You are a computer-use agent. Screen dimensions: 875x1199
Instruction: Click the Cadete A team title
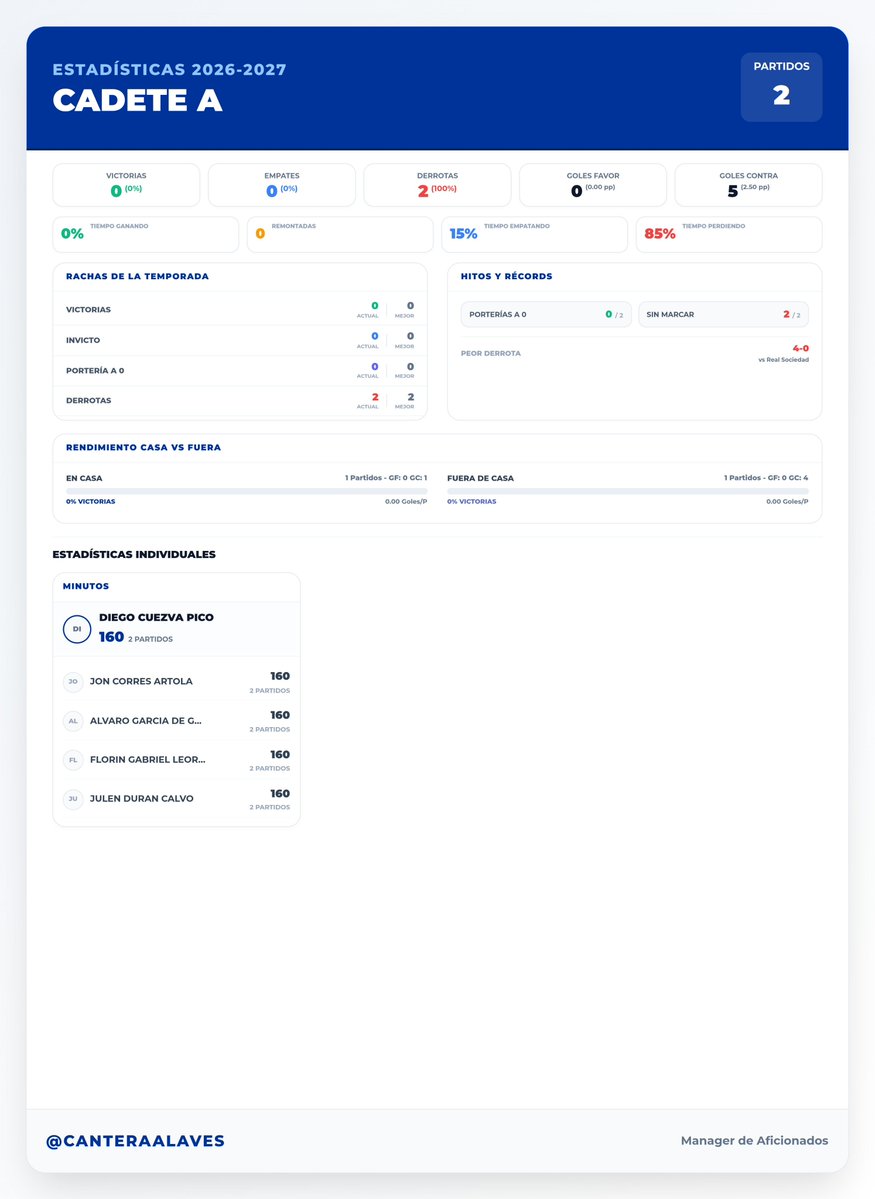138,100
